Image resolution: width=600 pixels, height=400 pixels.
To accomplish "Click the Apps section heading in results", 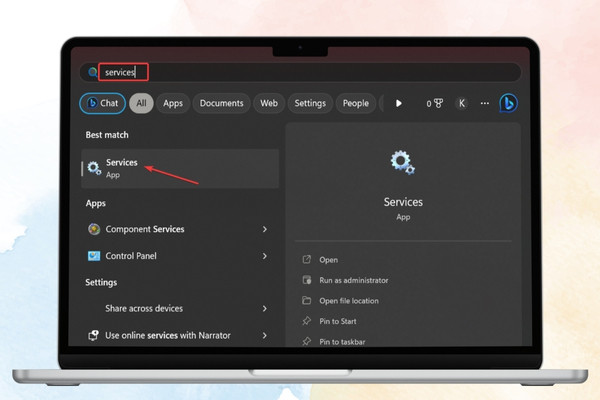I will tap(96, 203).
